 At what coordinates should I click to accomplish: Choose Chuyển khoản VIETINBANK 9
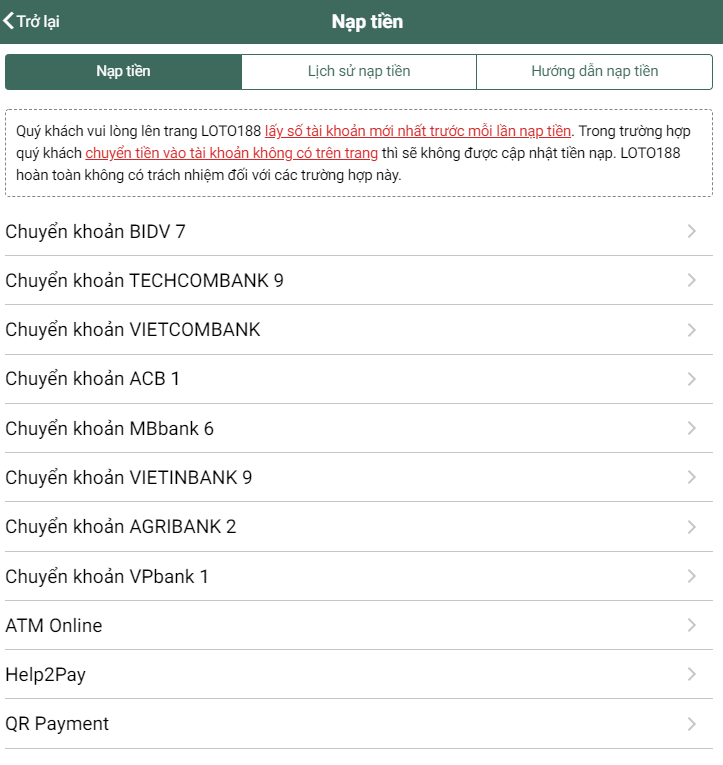(x=359, y=477)
